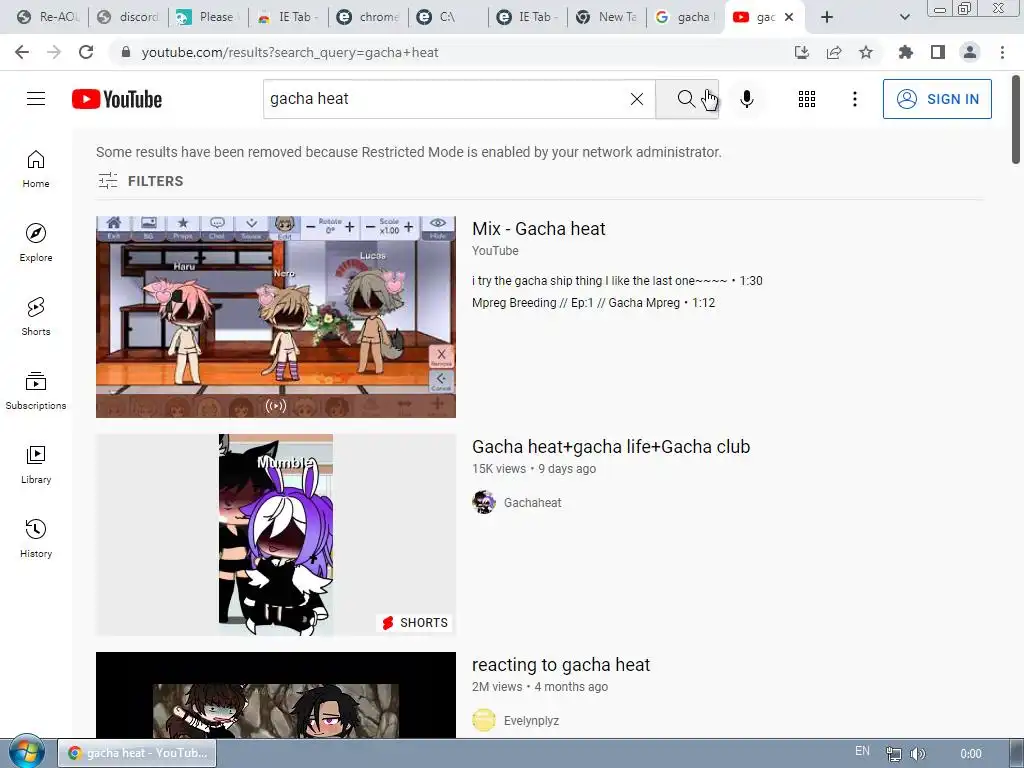
Task: Click the 'i try the gacha ship thing' playlist entry
Action: coord(617,281)
